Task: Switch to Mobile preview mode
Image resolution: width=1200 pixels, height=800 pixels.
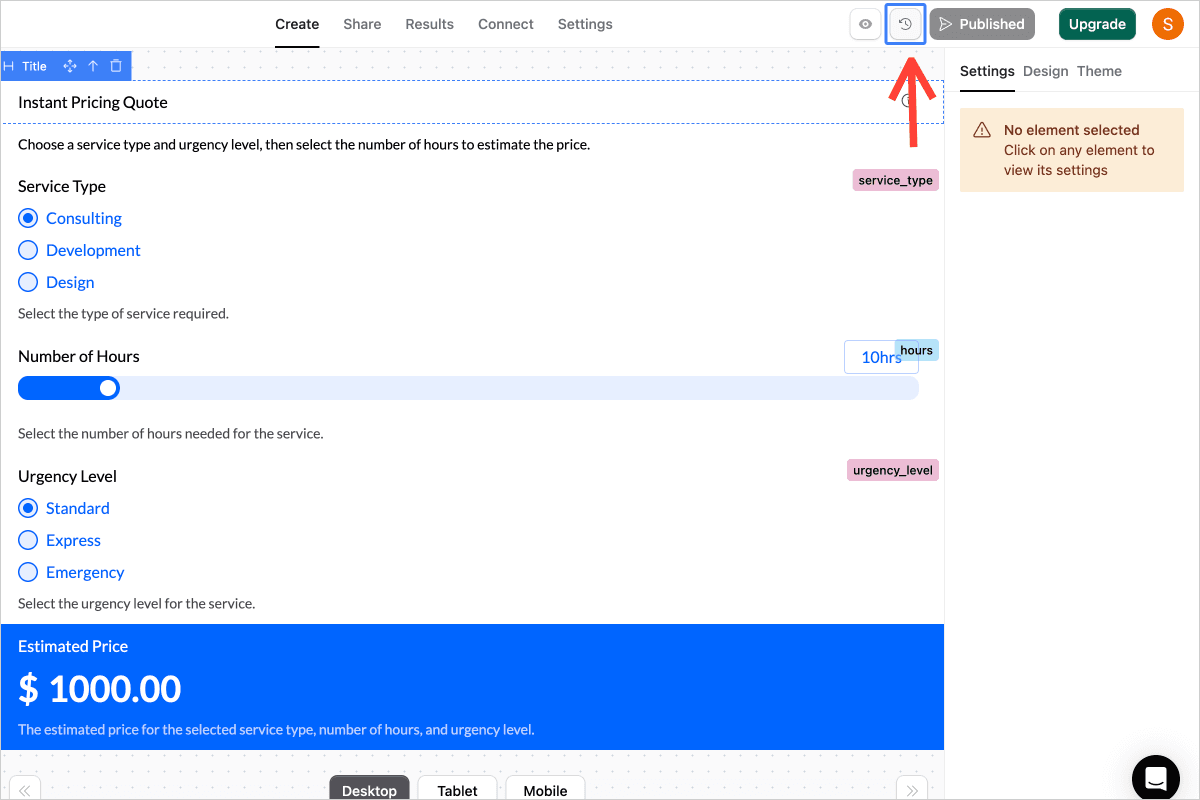Action: point(545,789)
